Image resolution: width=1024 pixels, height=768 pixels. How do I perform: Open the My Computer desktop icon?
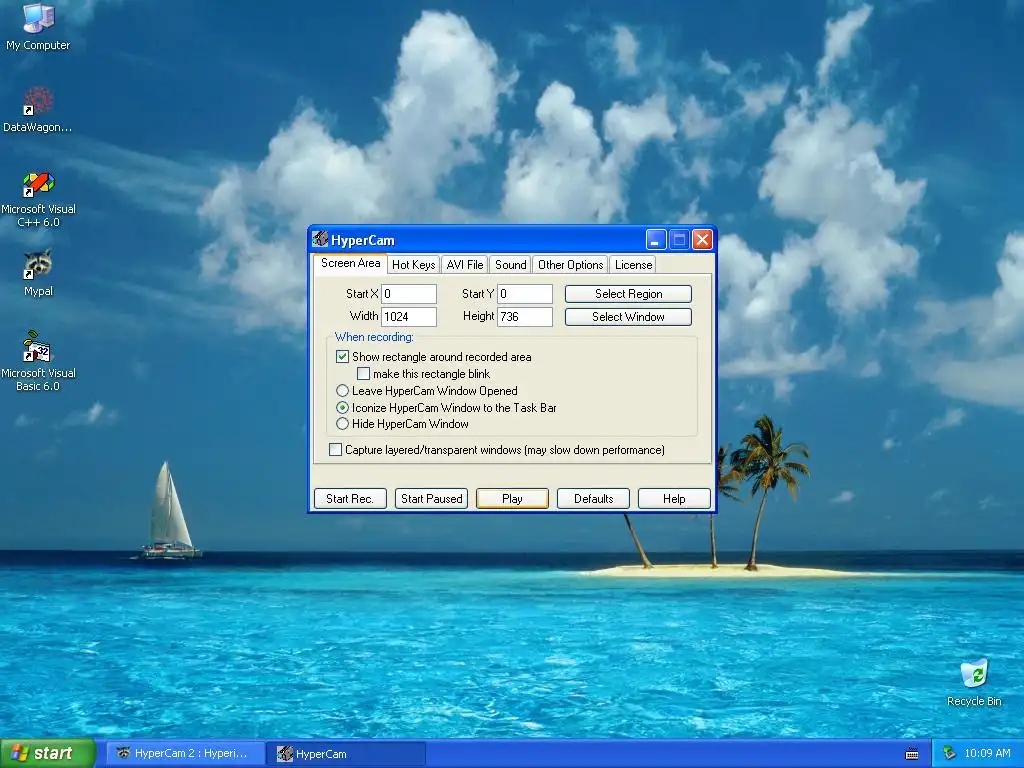click(x=38, y=26)
